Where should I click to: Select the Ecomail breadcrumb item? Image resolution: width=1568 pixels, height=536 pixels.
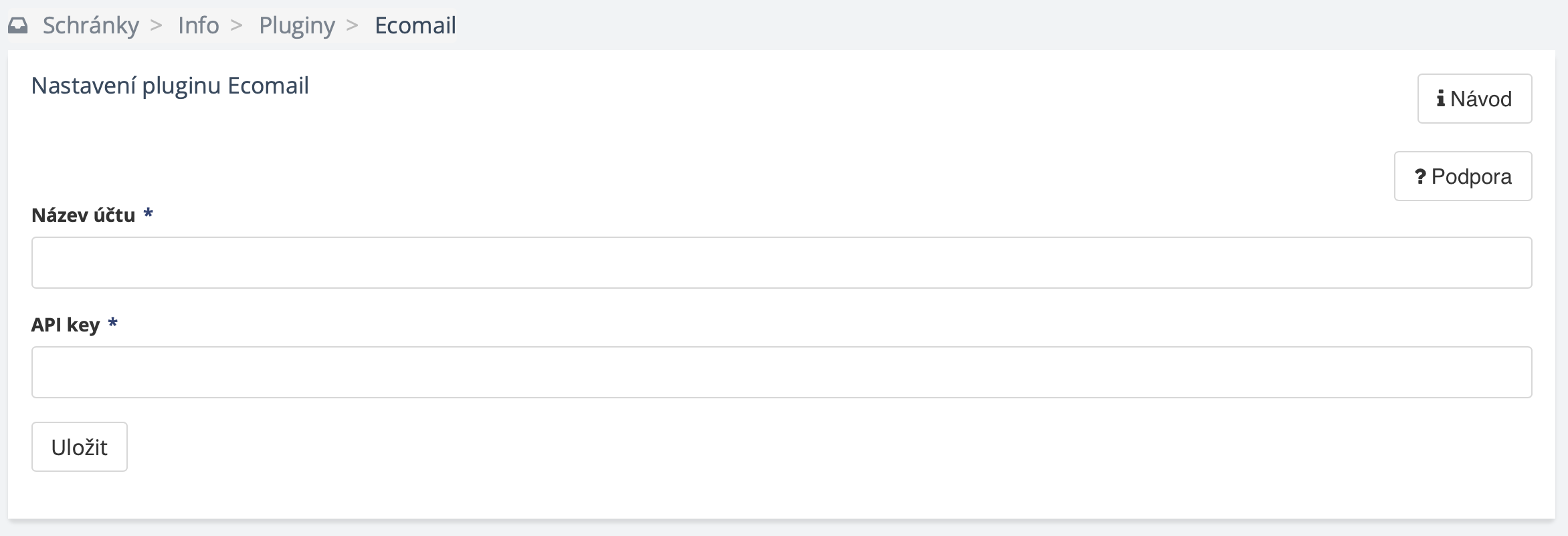pyautogui.click(x=415, y=26)
